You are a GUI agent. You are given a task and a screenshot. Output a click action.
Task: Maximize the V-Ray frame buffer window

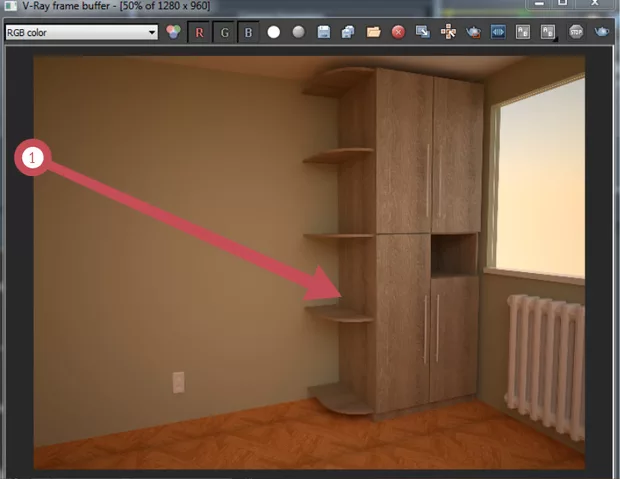pyautogui.click(x=563, y=4)
